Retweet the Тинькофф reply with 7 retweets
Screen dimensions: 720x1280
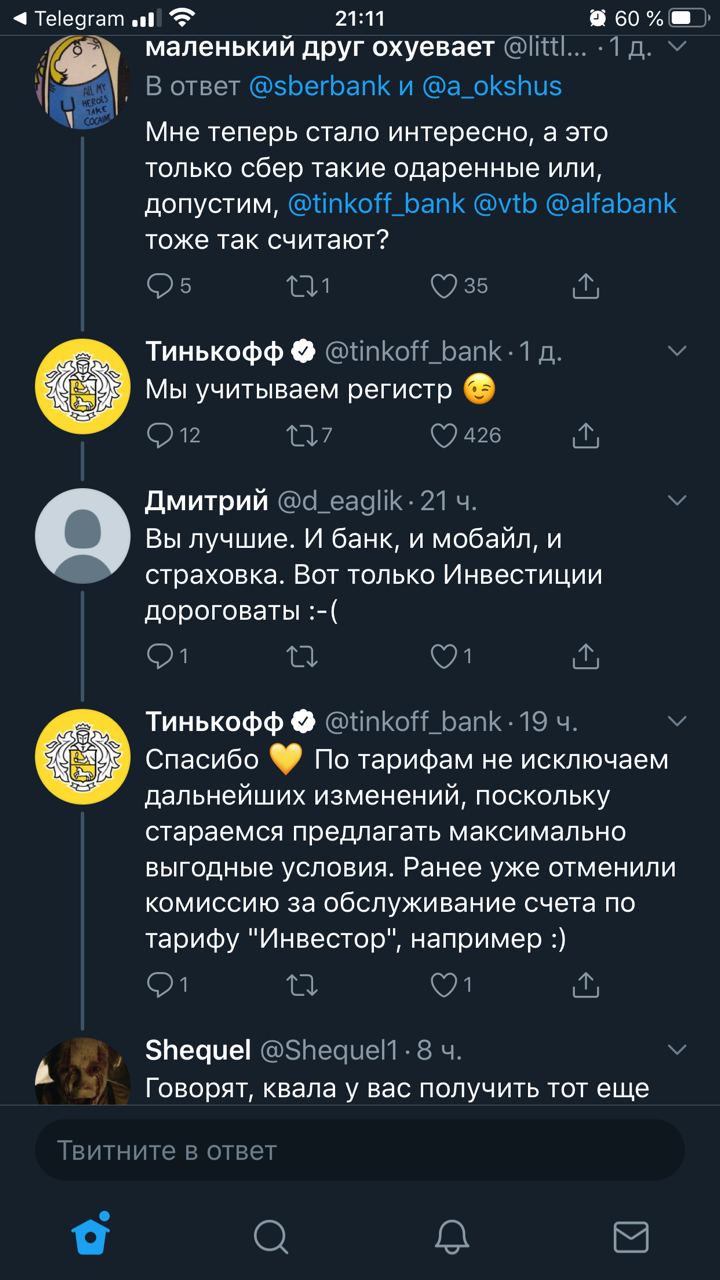(x=300, y=435)
